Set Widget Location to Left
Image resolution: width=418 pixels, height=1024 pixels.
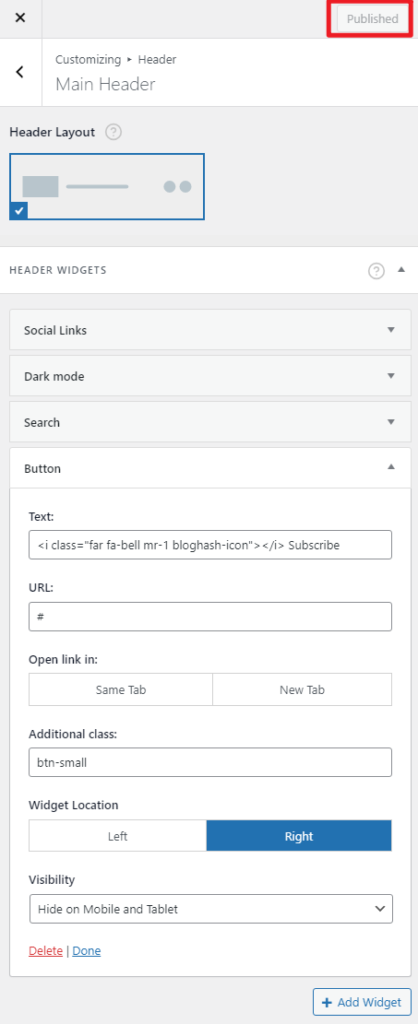[x=118, y=836]
